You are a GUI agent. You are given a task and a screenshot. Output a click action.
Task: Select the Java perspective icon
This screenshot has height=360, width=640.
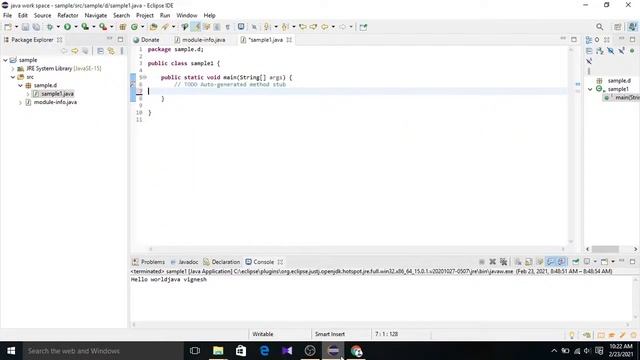click(x=633, y=27)
